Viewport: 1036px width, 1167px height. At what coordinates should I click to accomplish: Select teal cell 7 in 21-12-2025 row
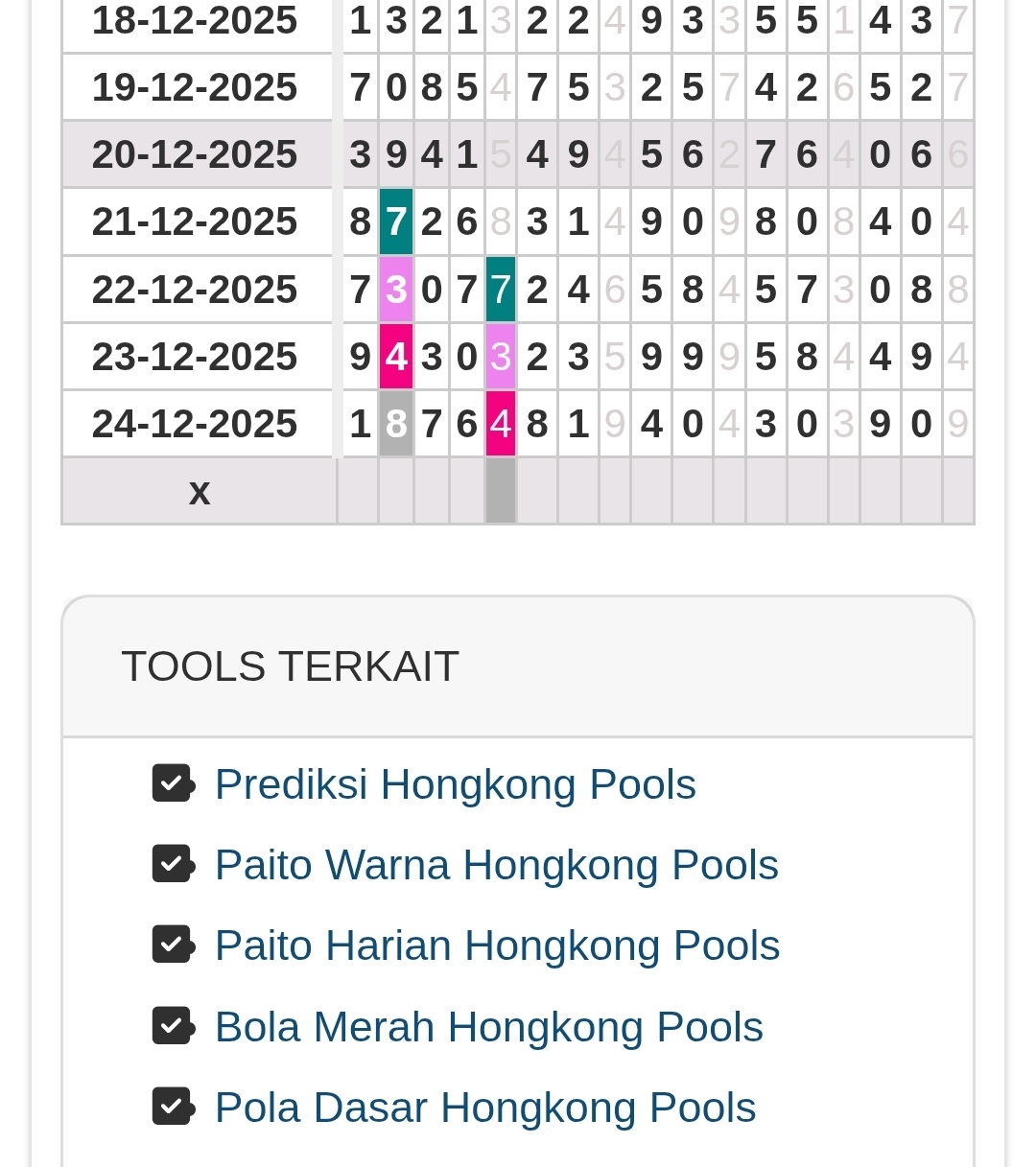tap(396, 222)
